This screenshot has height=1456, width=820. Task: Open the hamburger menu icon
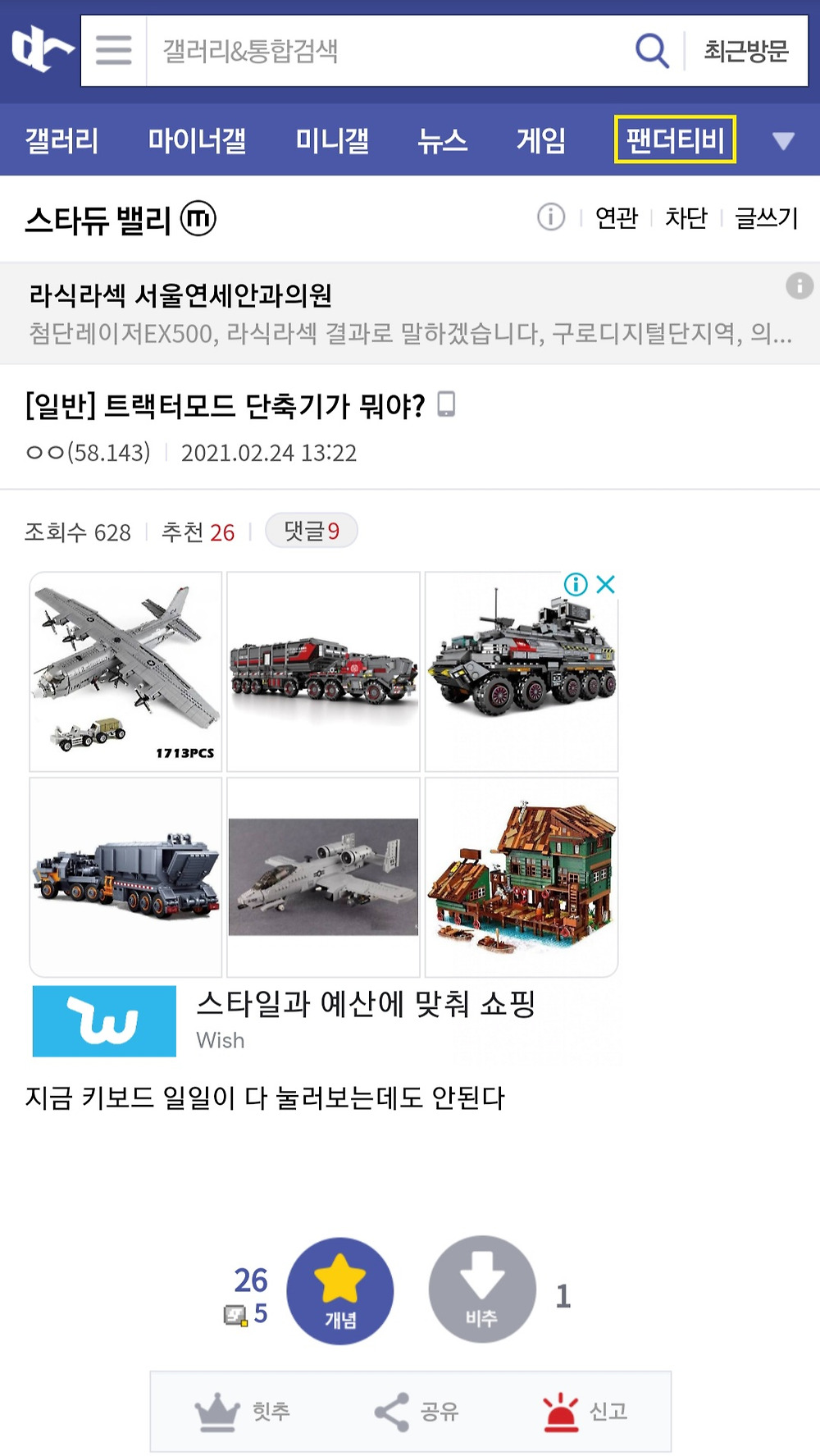click(113, 50)
